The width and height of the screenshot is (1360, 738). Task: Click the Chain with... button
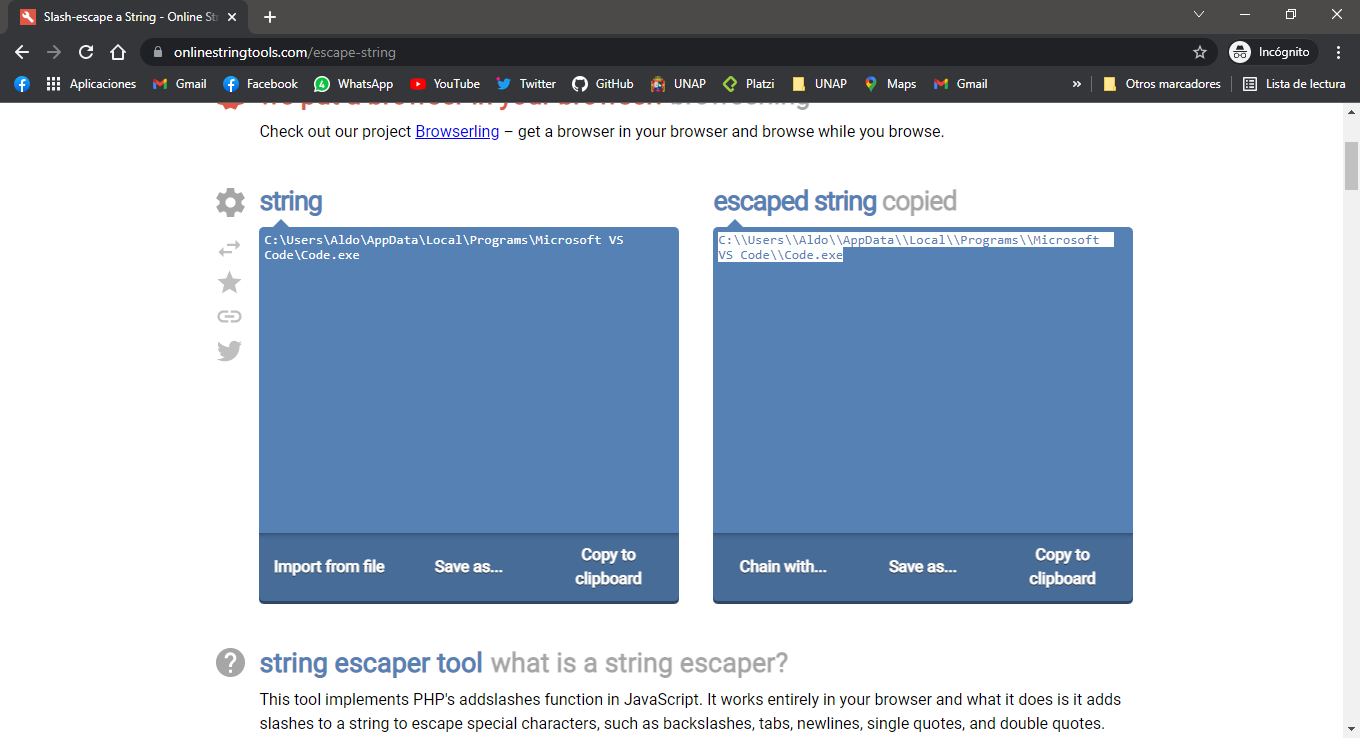point(782,565)
